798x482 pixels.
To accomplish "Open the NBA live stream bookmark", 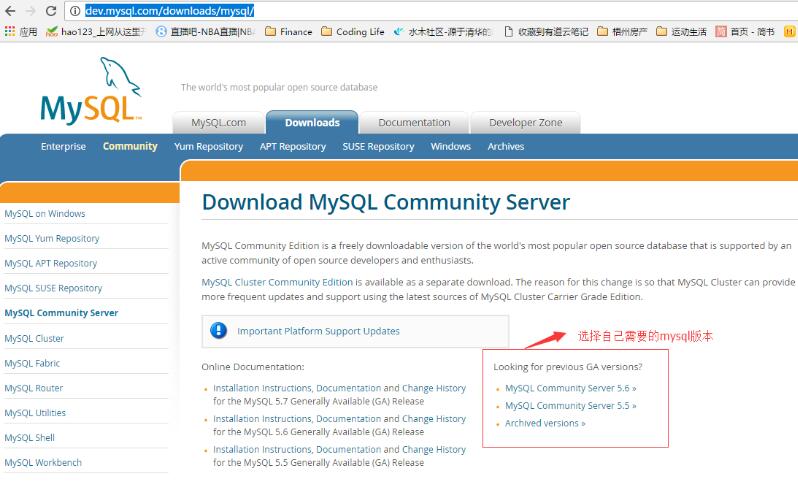I will [x=205, y=32].
